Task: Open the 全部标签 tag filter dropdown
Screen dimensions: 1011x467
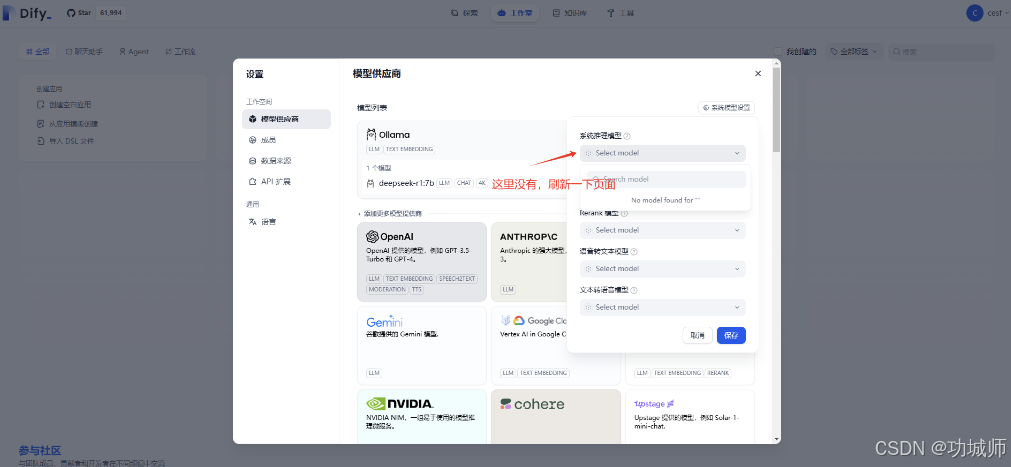Action: 854,52
